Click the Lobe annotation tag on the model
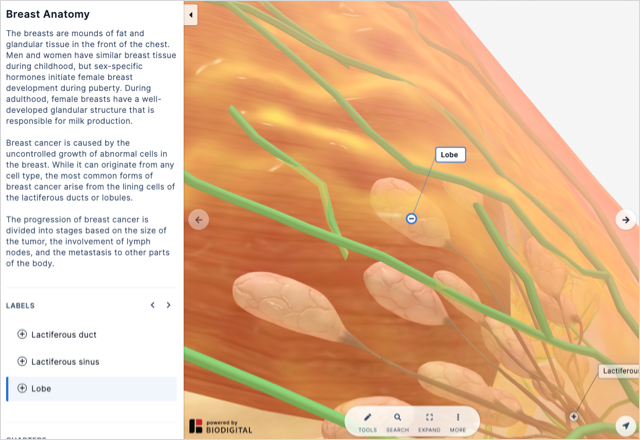The width and height of the screenshot is (640, 440). pos(450,155)
